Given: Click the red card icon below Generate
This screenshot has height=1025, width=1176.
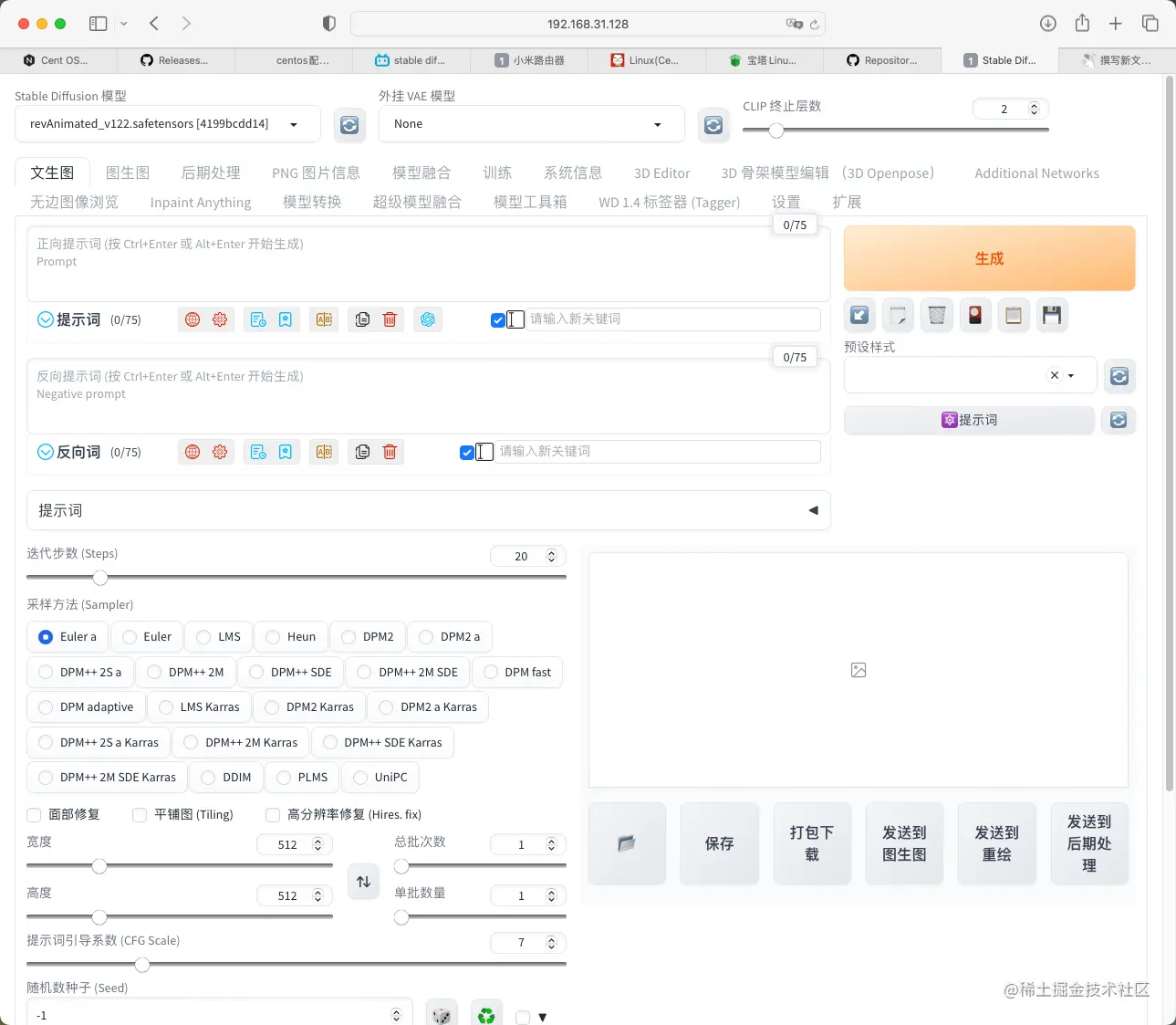Looking at the screenshot, I should point(975,316).
